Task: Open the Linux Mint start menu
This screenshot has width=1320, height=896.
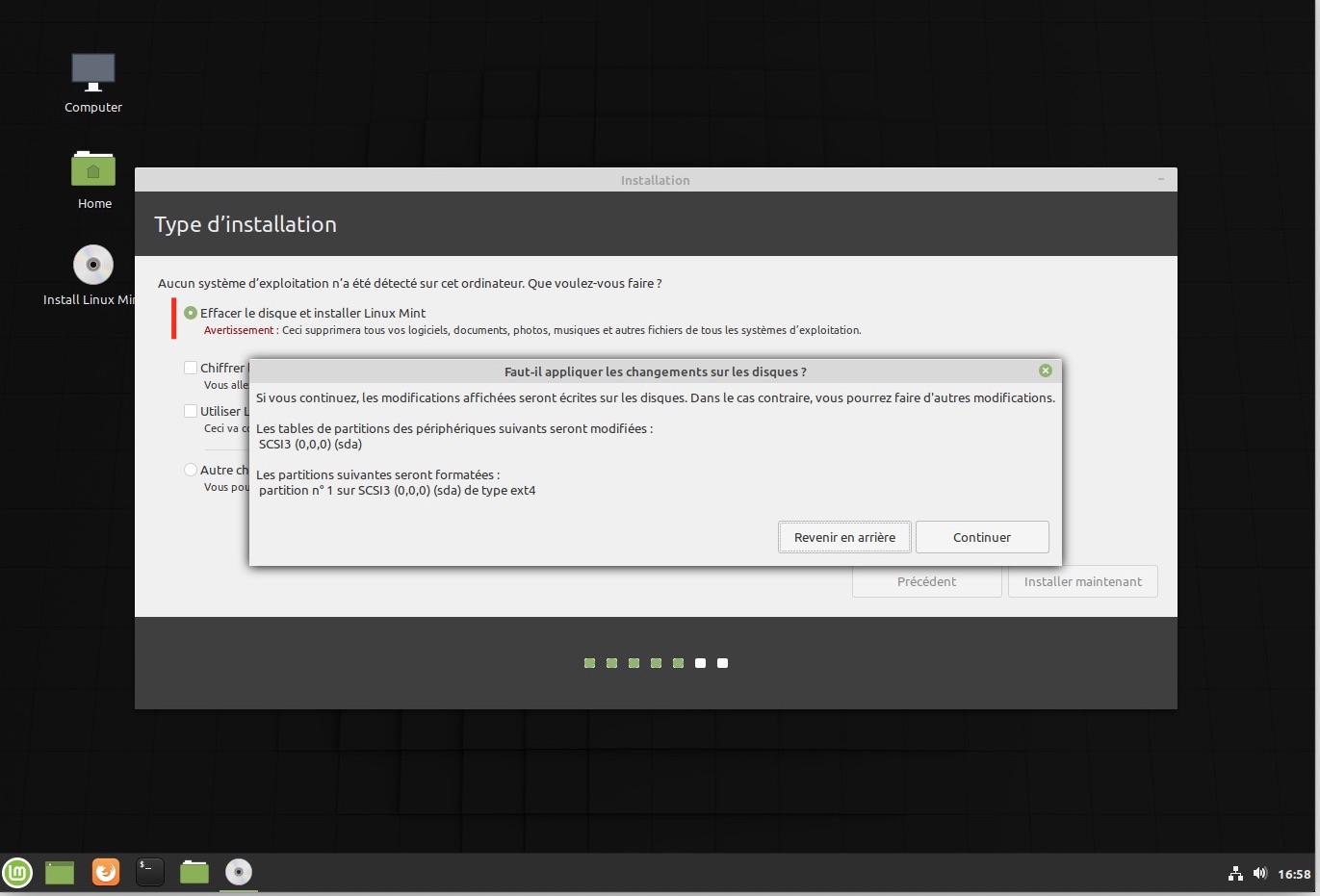Action: (x=17, y=872)
